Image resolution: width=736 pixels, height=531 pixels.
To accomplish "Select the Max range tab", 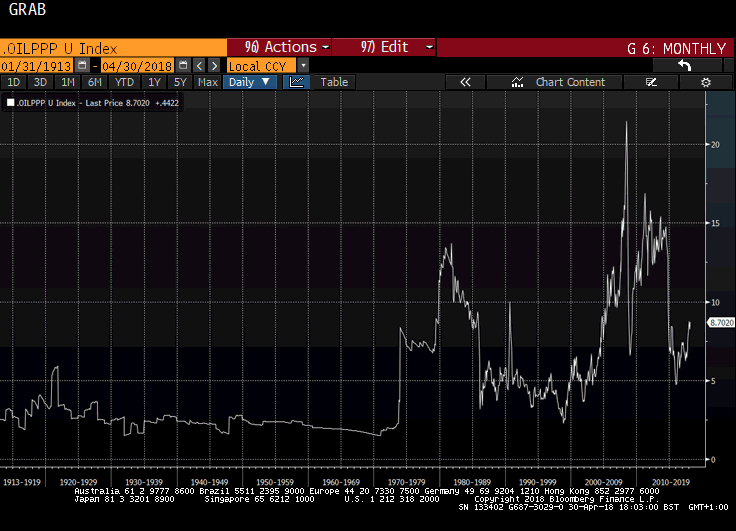I will point(207,82).
